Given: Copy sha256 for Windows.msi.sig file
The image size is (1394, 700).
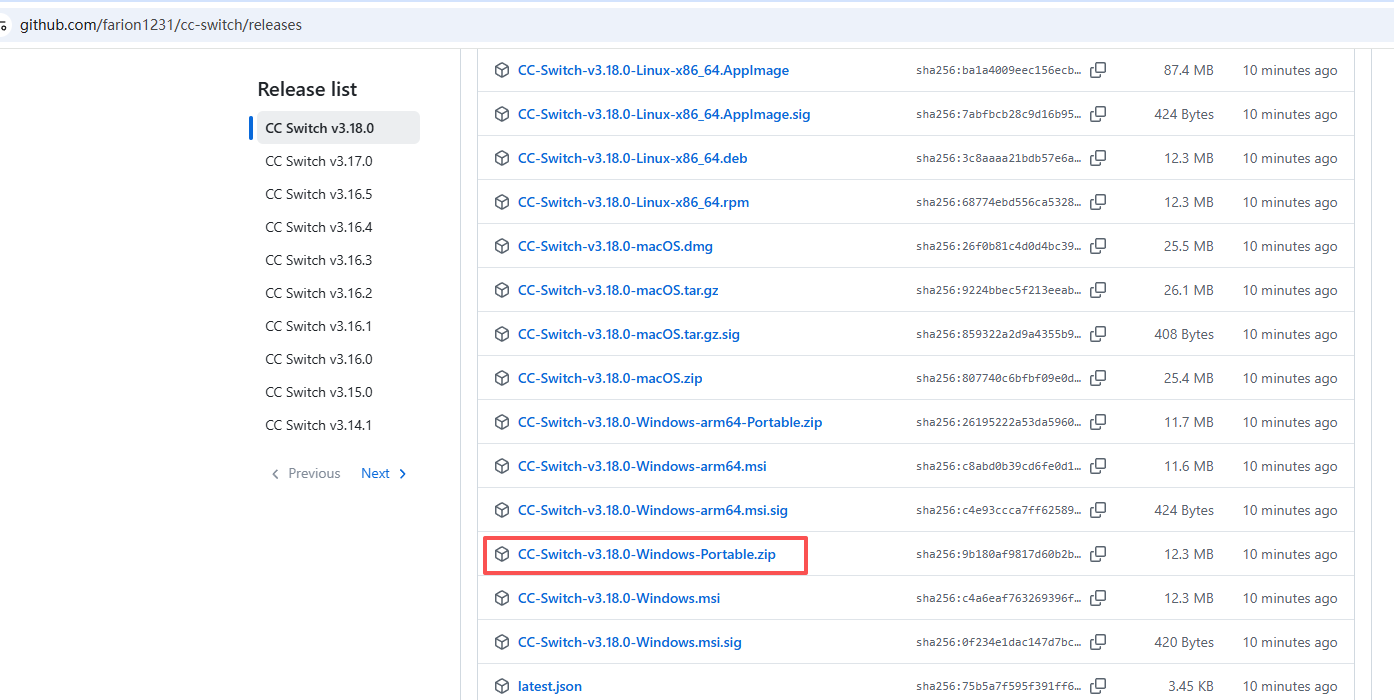Looking at the screenshot, I should coord(1098,642).
